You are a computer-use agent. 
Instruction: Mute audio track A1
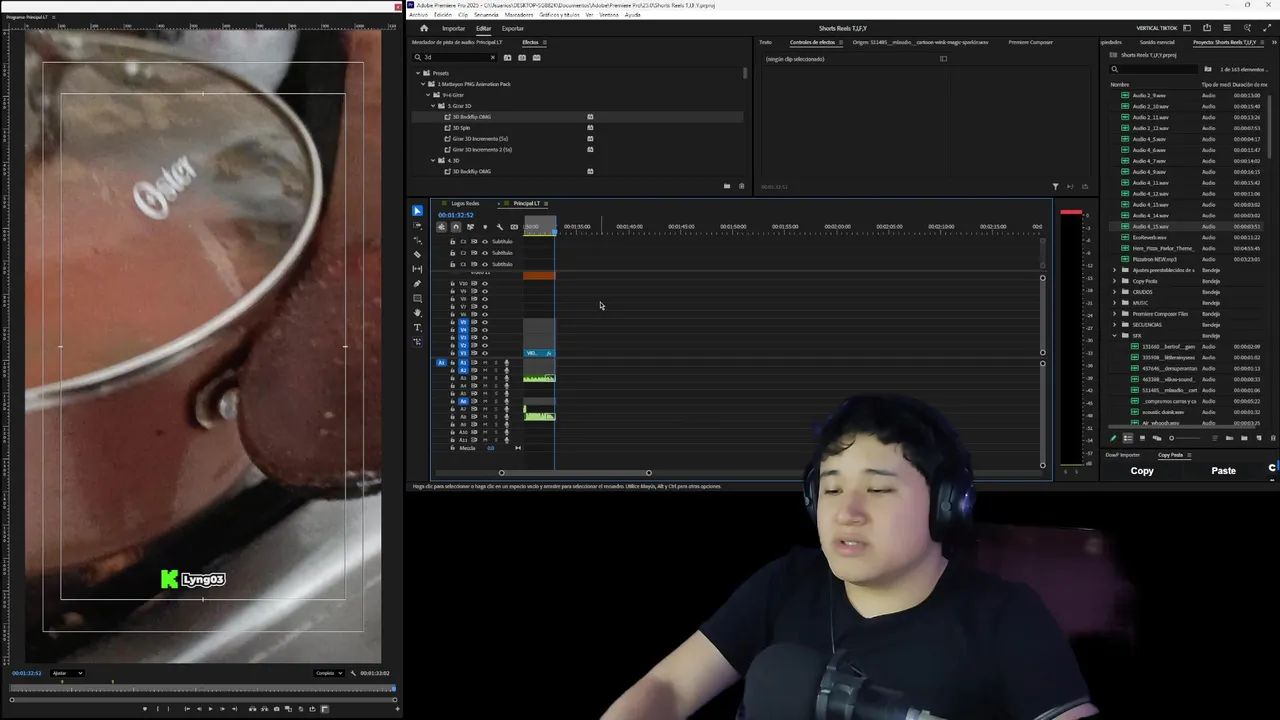(485, 362)
